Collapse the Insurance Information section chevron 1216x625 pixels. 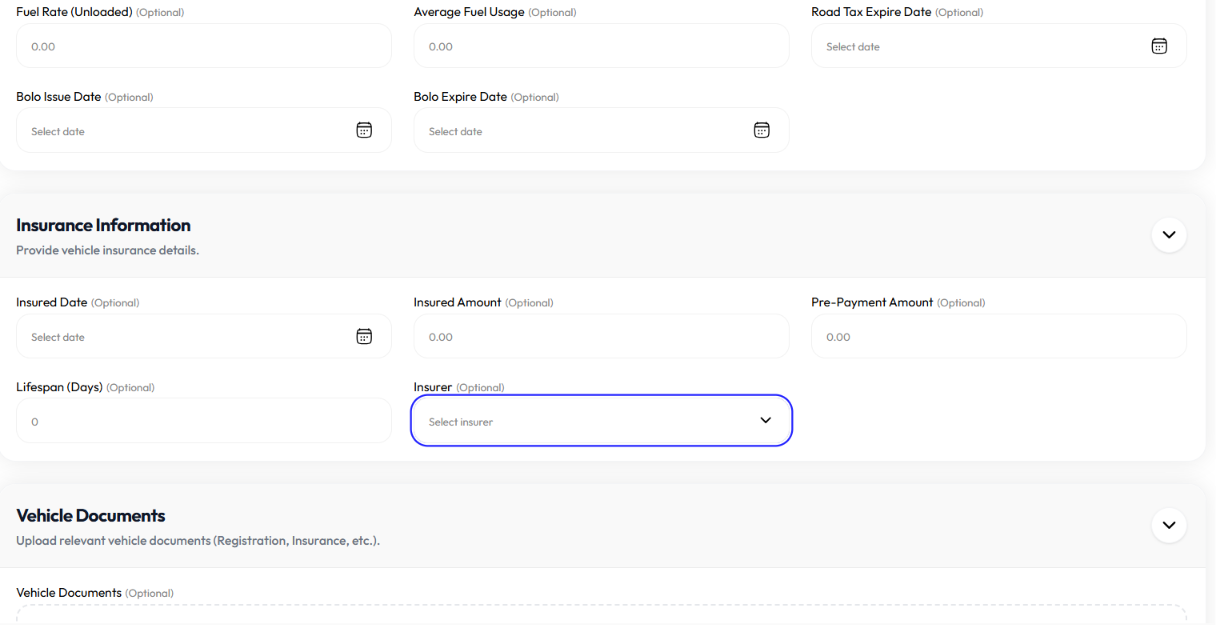coord(1169,235)
